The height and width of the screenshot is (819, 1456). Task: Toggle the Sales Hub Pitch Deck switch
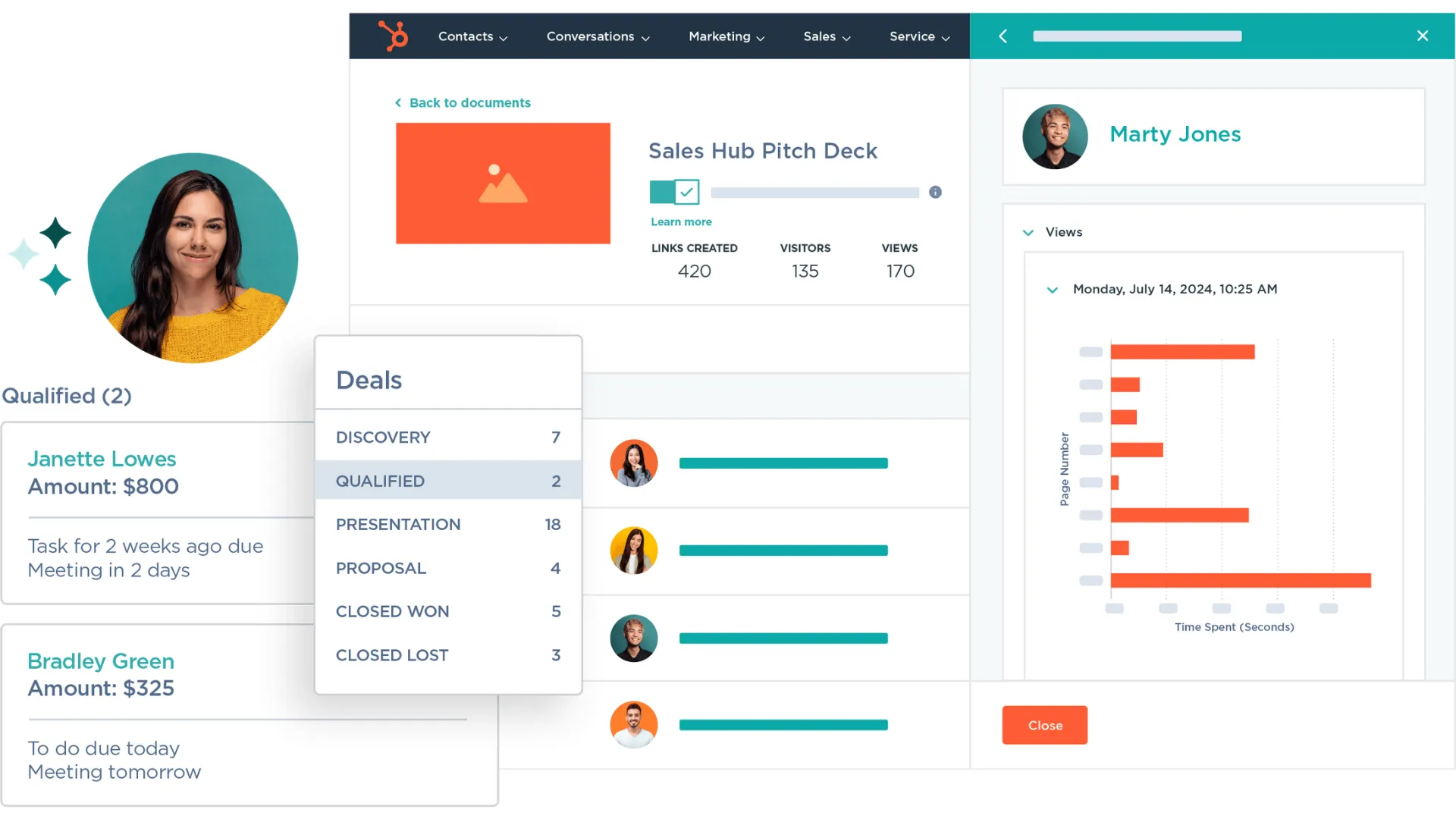pyautogui.click(x=674, y=192)
